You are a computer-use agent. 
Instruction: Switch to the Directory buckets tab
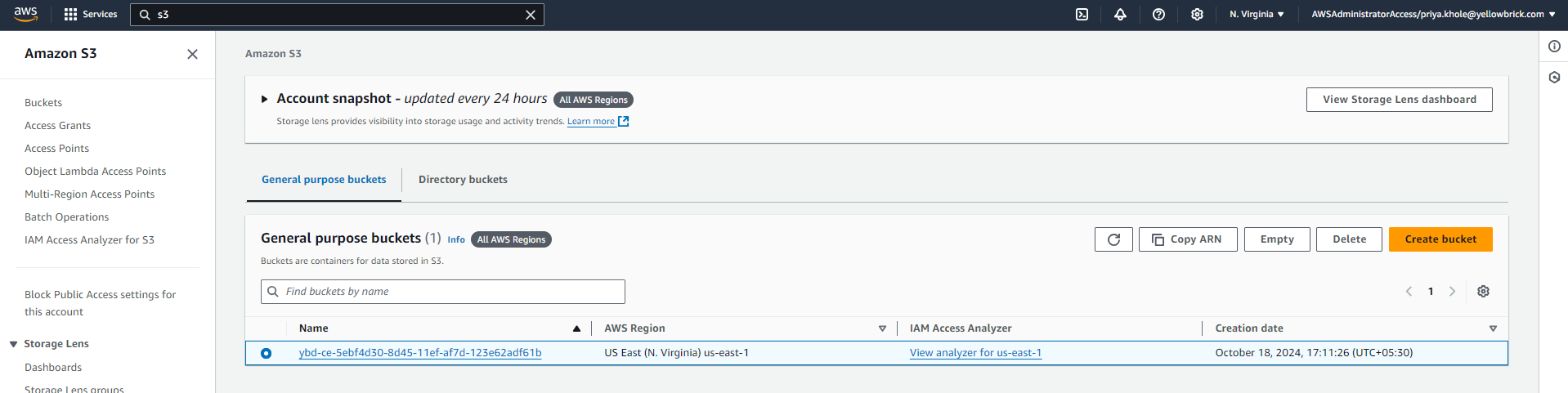click(x=463, y=180)
